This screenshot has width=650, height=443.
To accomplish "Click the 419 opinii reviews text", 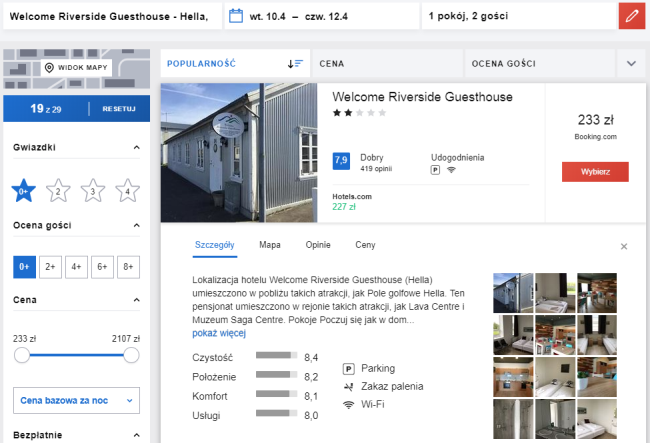I will tap(376, 169).
